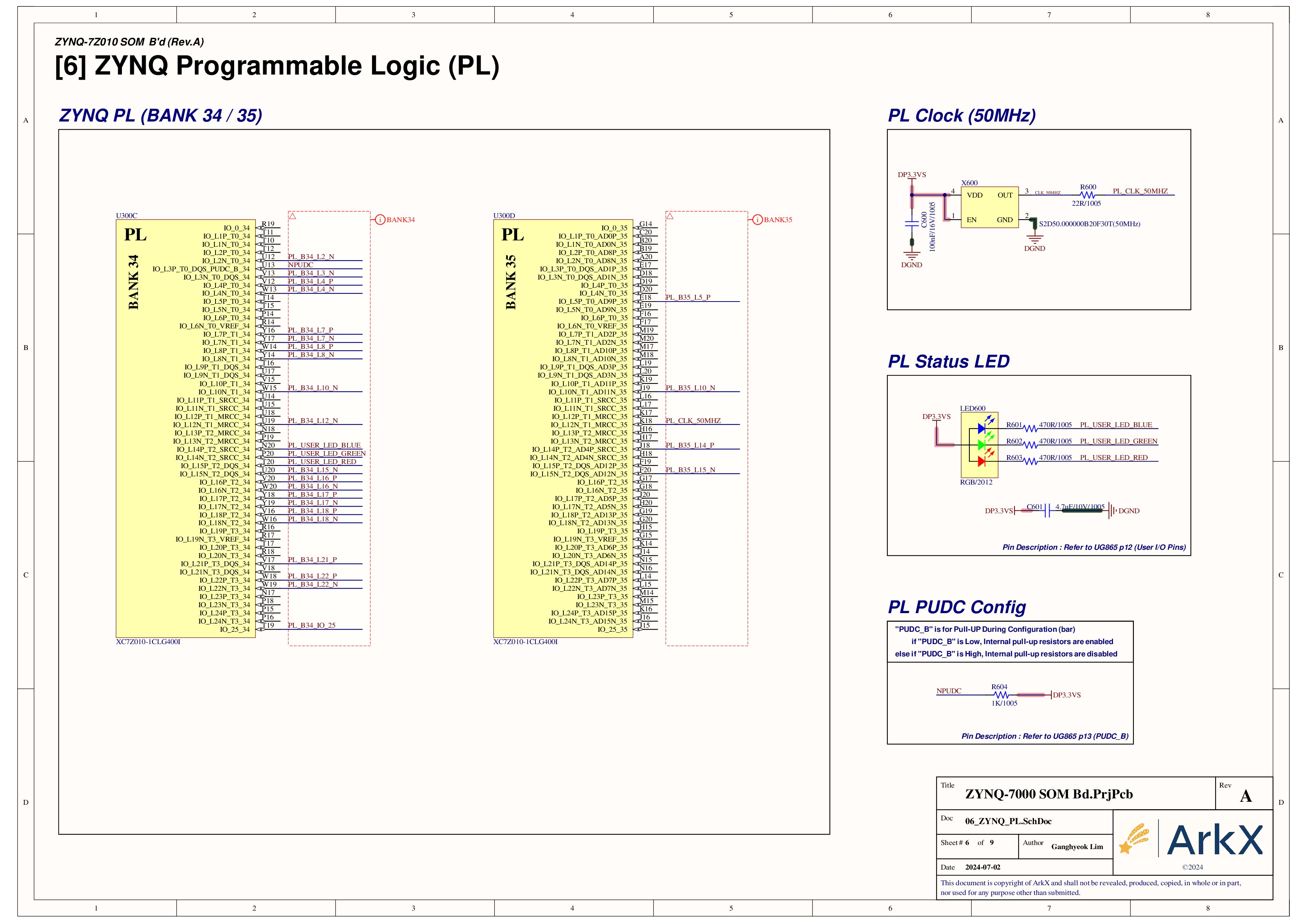Click the PL_B34_L18_N net label
This screenshot has height=924, width=1308.
(313, 519)
